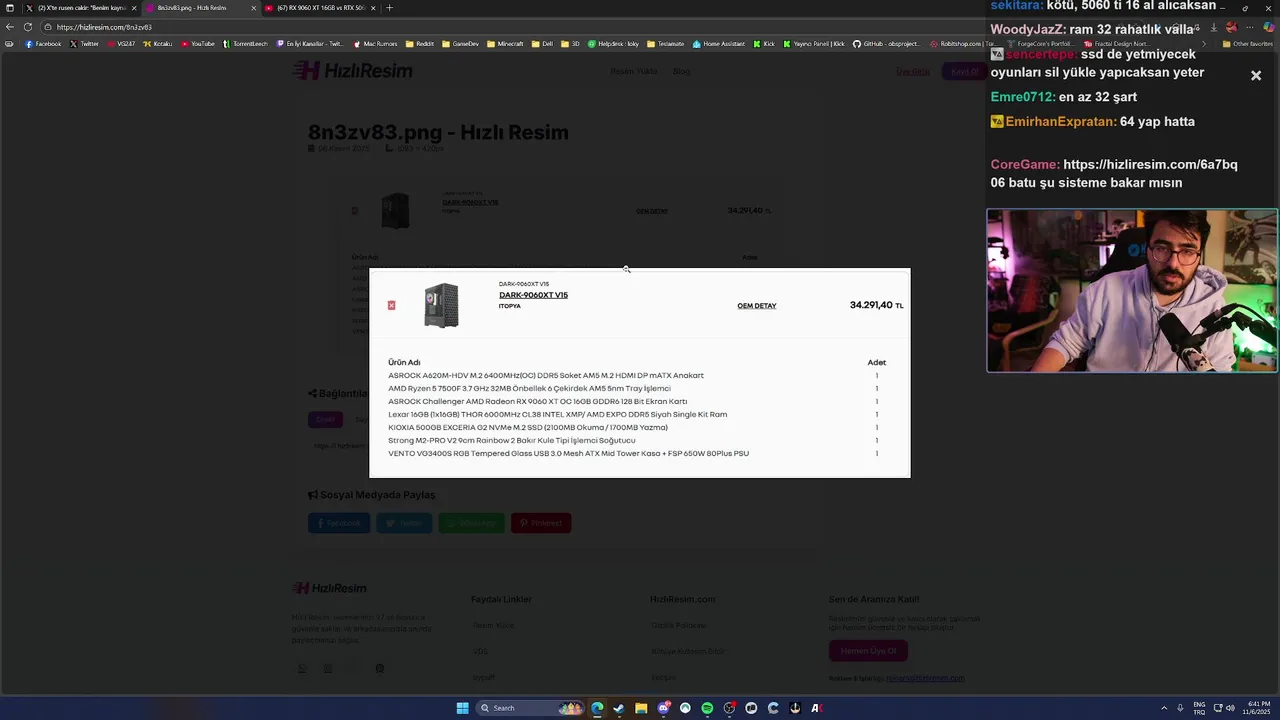Open the Twitter bookmark

pyautogui.click(x=84, y=44)
